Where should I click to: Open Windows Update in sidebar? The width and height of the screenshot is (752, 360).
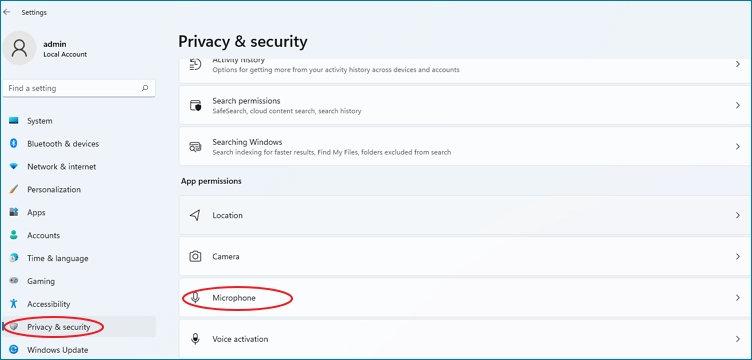[x=79, y=350]
